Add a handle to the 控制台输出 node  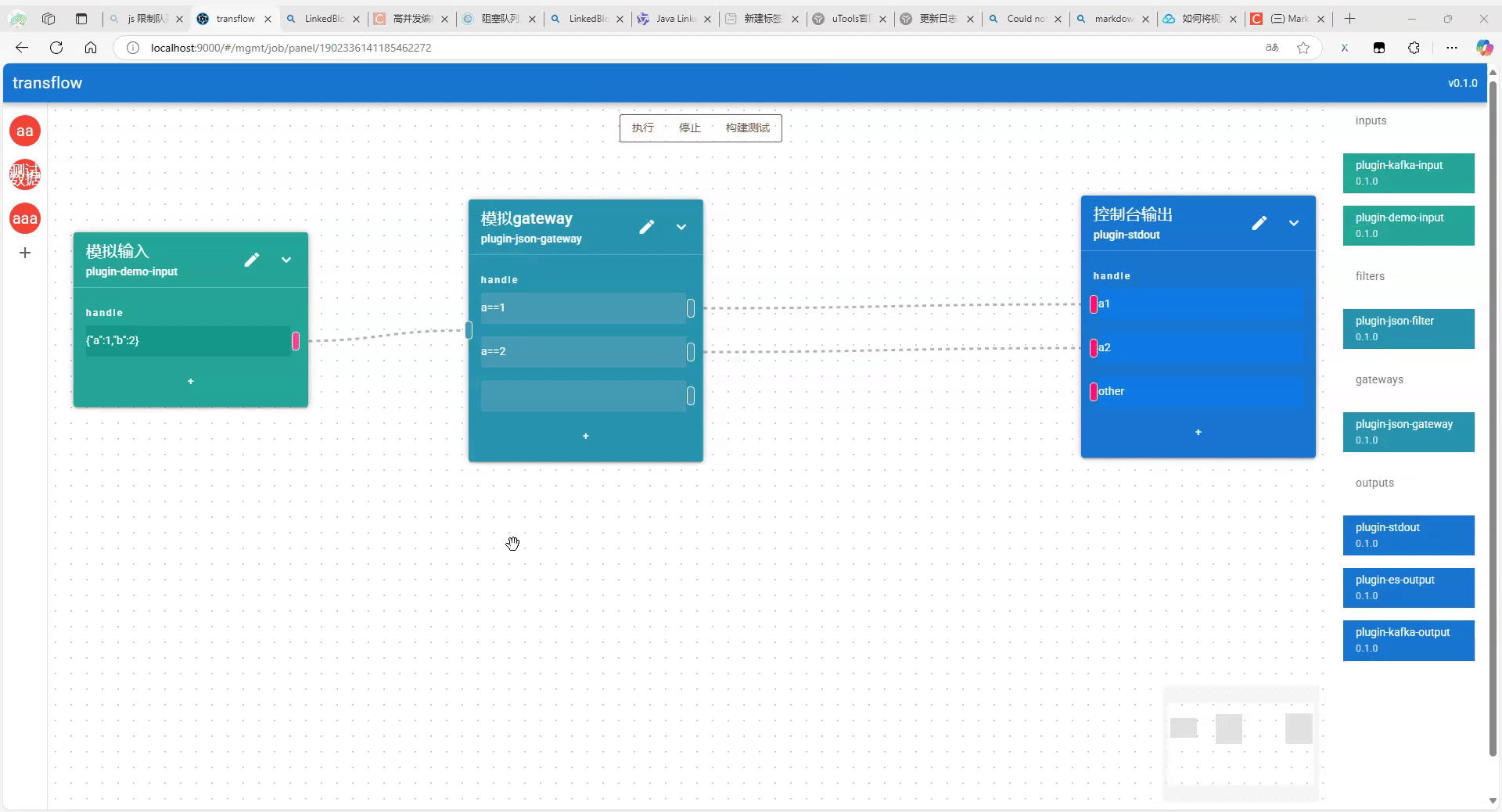pos(1198,432)
